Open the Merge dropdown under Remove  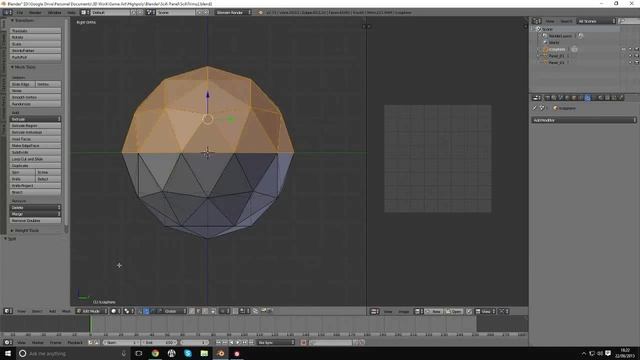tap(36, 214)
